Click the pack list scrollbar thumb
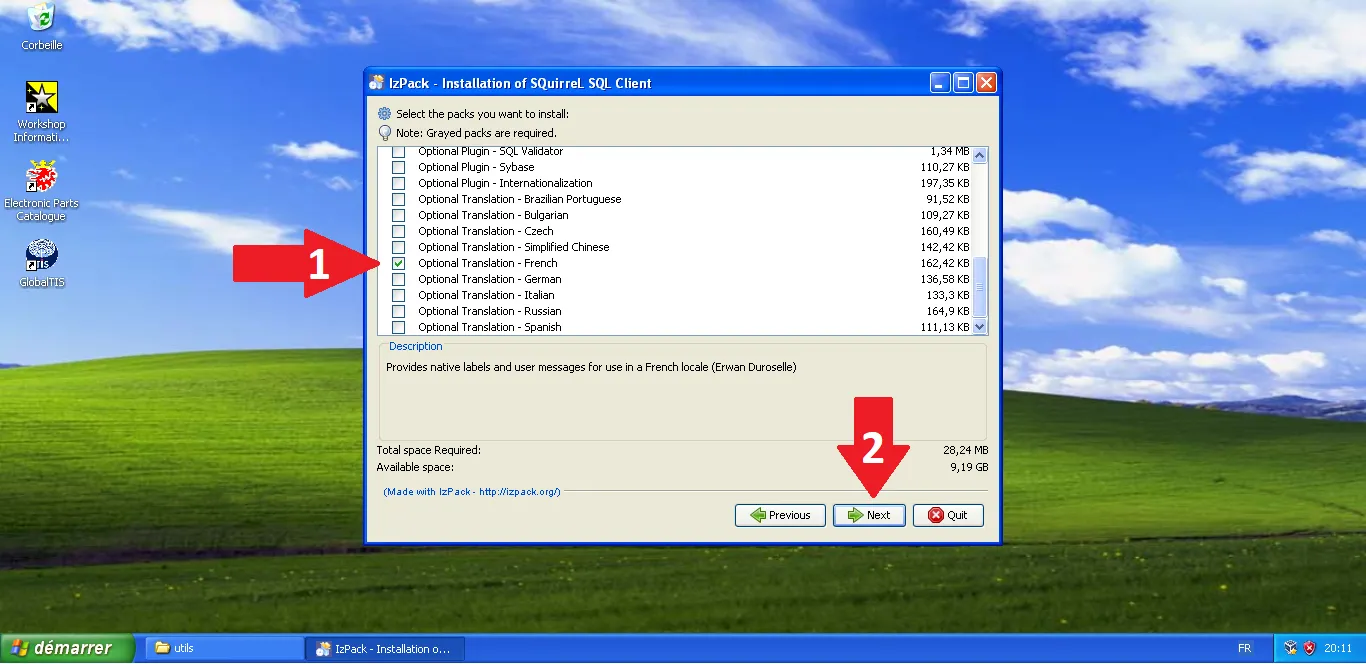This screenshot has height=664, width=1366. 979,286
